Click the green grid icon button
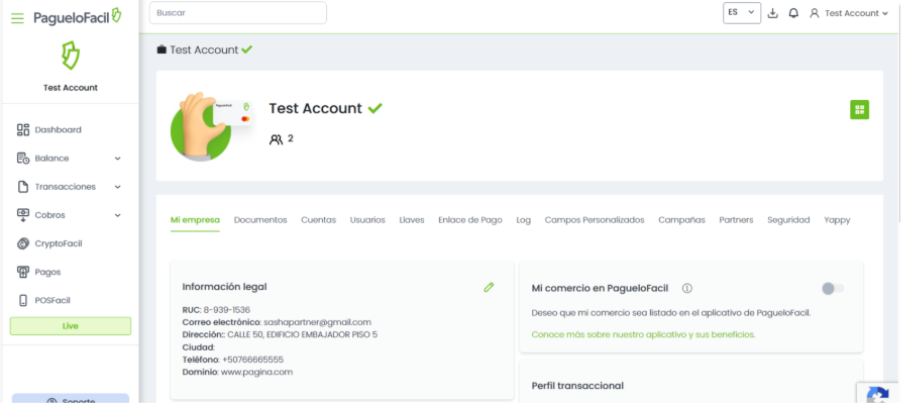Image resolution: width=901 pixels, height=403 pixels. pyautogui.click(x=859, y=110)
